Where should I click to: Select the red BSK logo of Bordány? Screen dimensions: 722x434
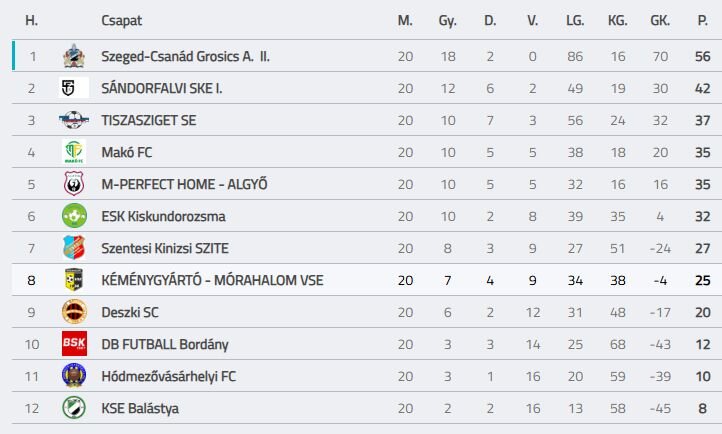[74, 343]
